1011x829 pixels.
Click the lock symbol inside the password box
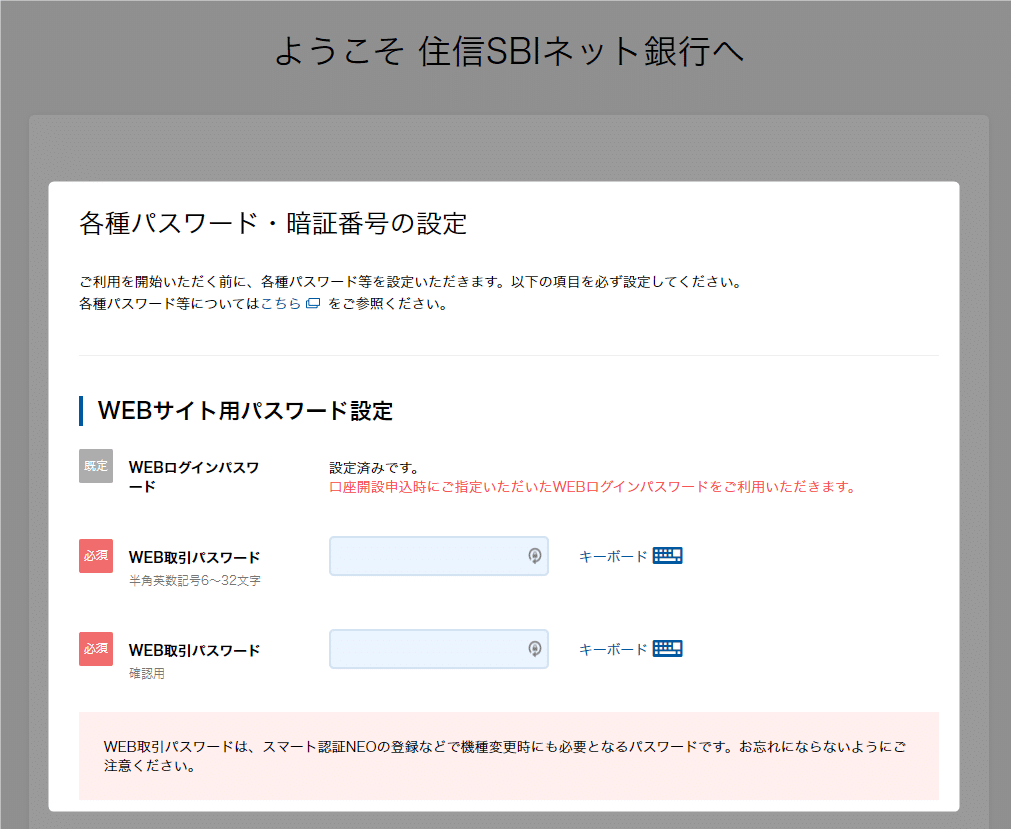coord(536,555)
